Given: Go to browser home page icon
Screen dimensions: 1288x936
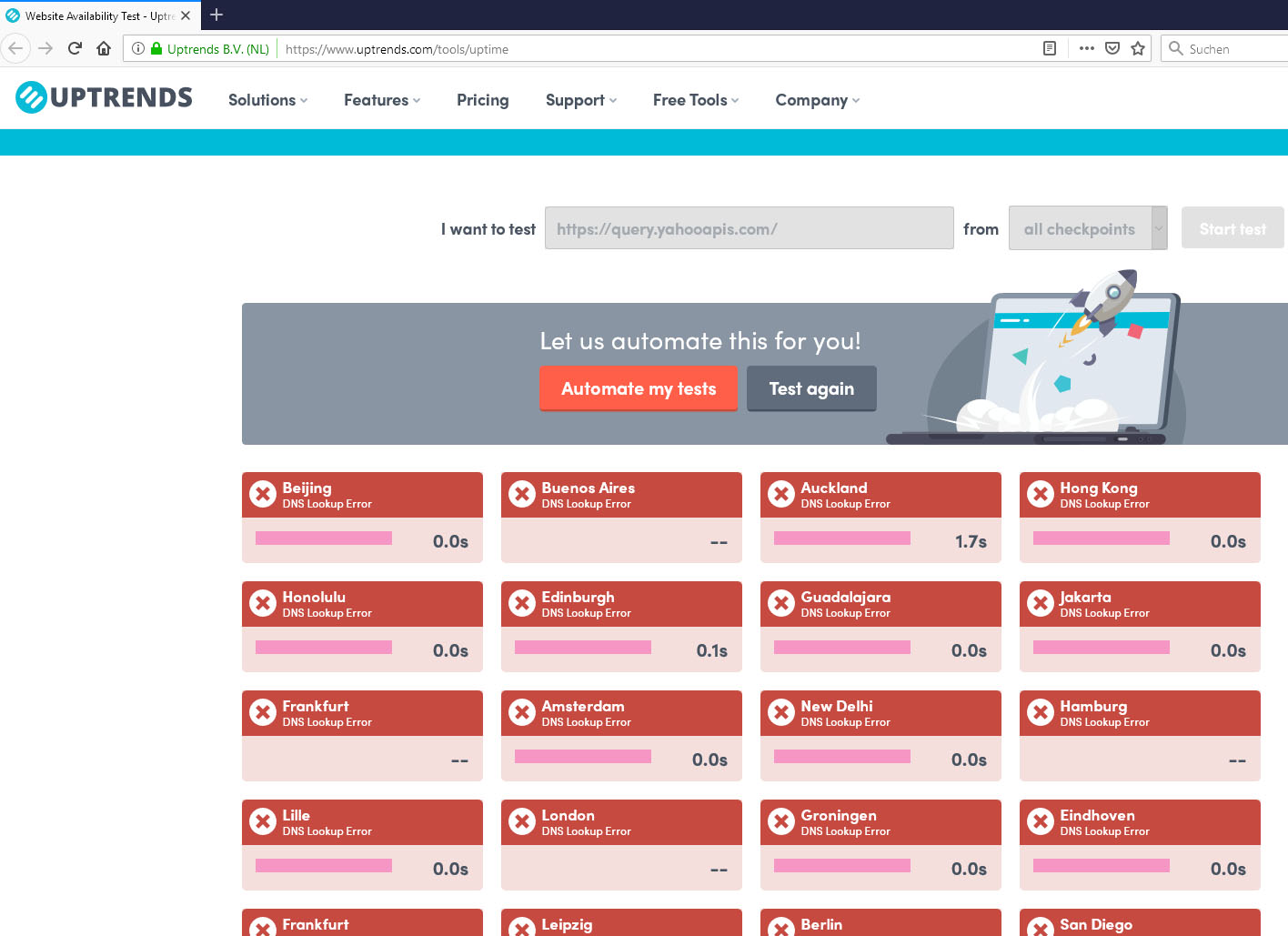Looking at the screenshot, I should (104, 49).
